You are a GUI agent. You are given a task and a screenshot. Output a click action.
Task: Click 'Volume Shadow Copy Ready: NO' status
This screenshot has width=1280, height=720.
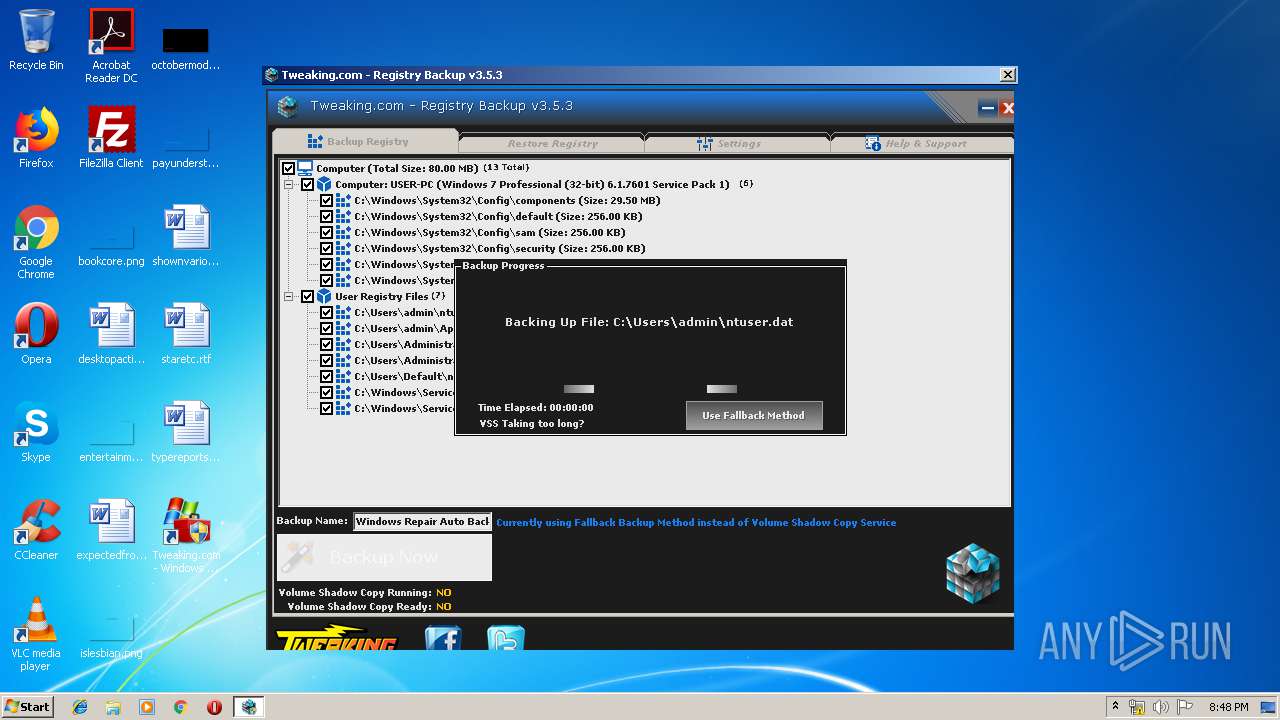369,606
